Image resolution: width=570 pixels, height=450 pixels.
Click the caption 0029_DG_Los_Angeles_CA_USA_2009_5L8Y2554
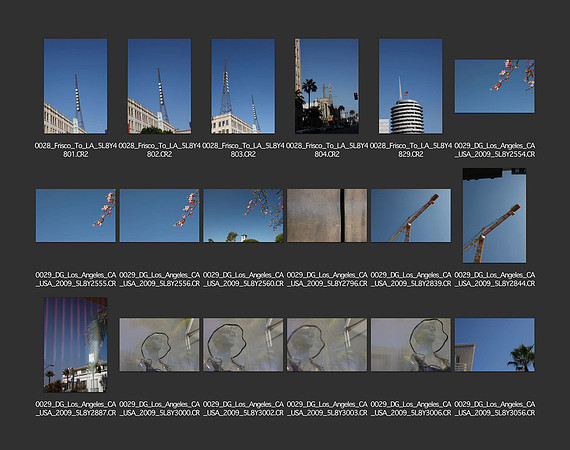click(x=495, y=150)
